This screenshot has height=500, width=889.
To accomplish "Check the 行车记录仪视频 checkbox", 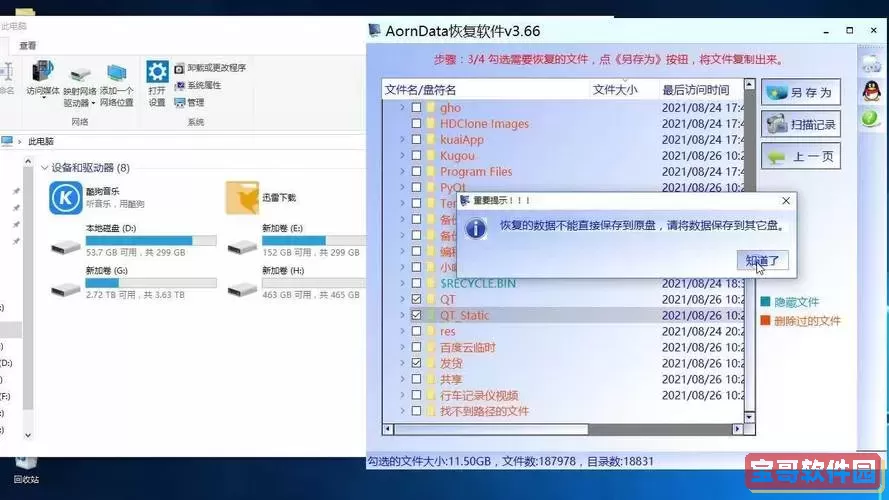I will pos(416,395).
